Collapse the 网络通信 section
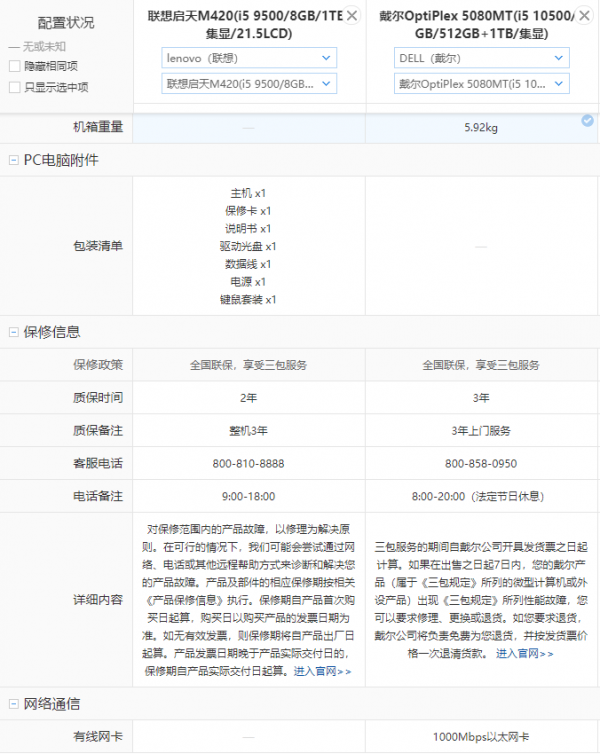Viewport: 600px width, 754px height. [x=14, y=704]
